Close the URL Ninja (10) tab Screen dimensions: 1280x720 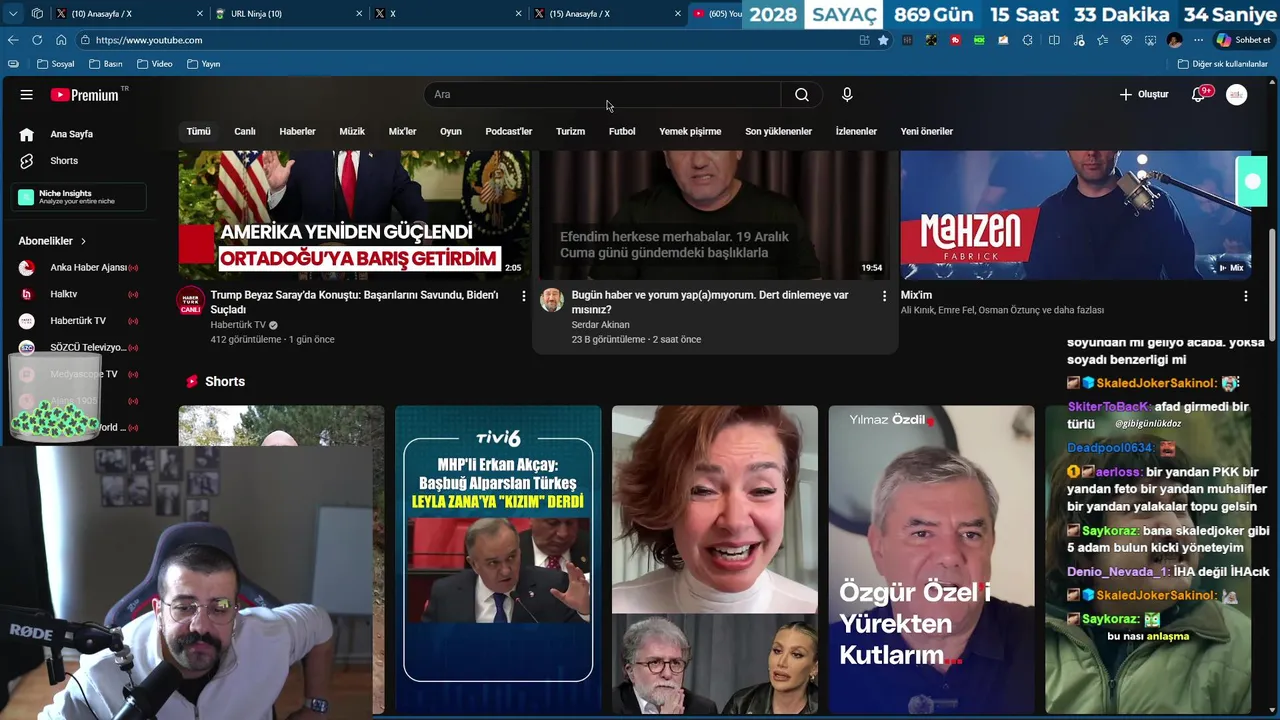(359, 14)
